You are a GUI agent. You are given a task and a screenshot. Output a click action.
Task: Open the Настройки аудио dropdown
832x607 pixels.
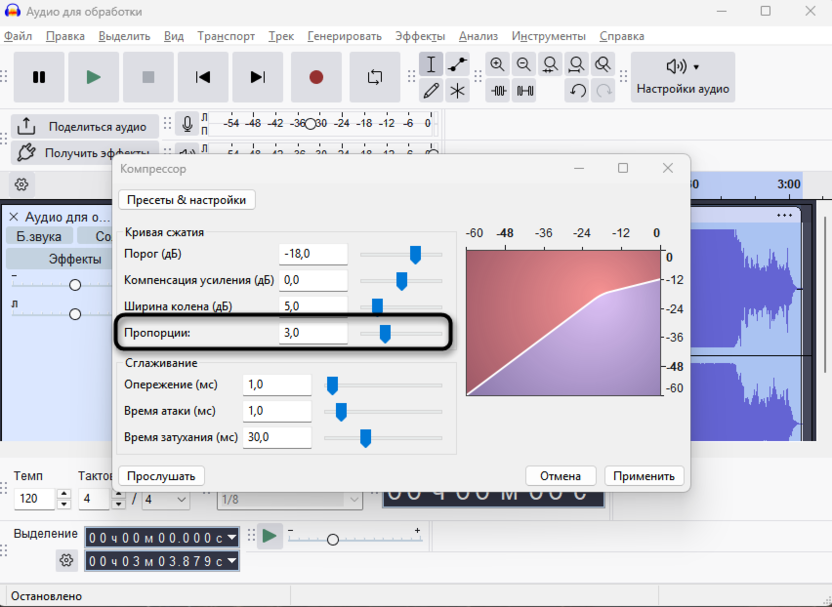tap(683, 77)
